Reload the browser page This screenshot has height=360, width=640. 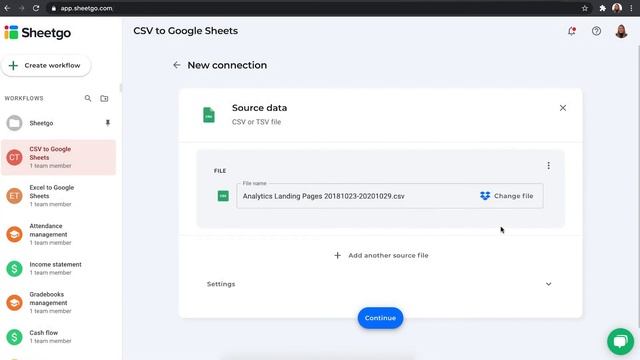36,8
